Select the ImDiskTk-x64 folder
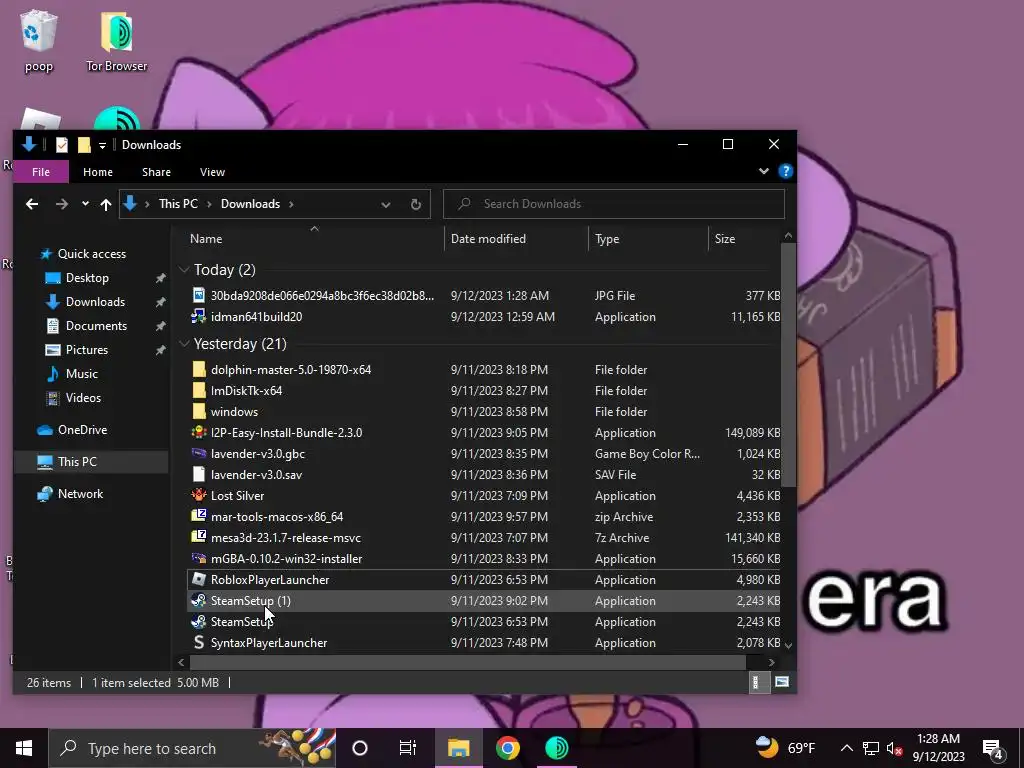 click(484, 391)
